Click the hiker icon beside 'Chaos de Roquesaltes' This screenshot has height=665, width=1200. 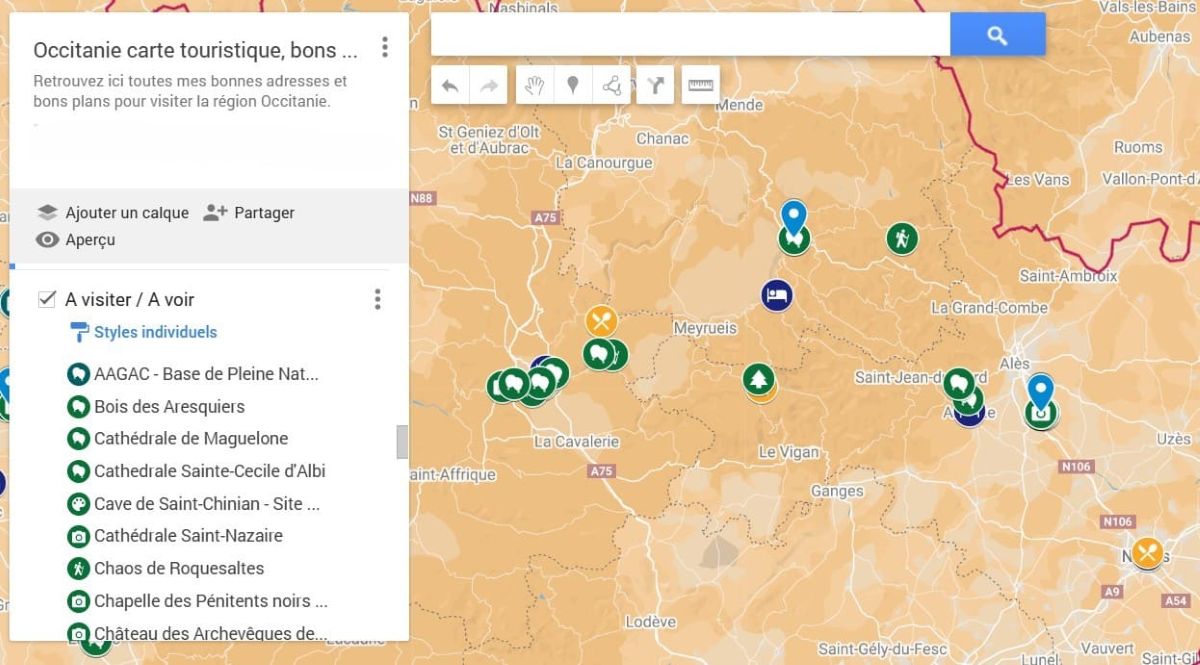[78, 569]
